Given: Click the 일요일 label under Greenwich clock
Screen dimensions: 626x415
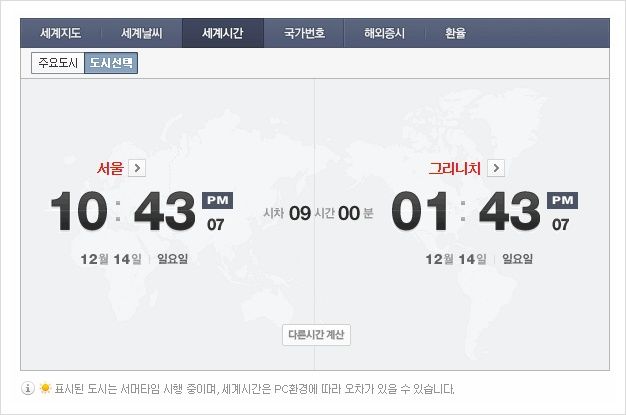Looking at the screenshot, I should pos(517,259).
